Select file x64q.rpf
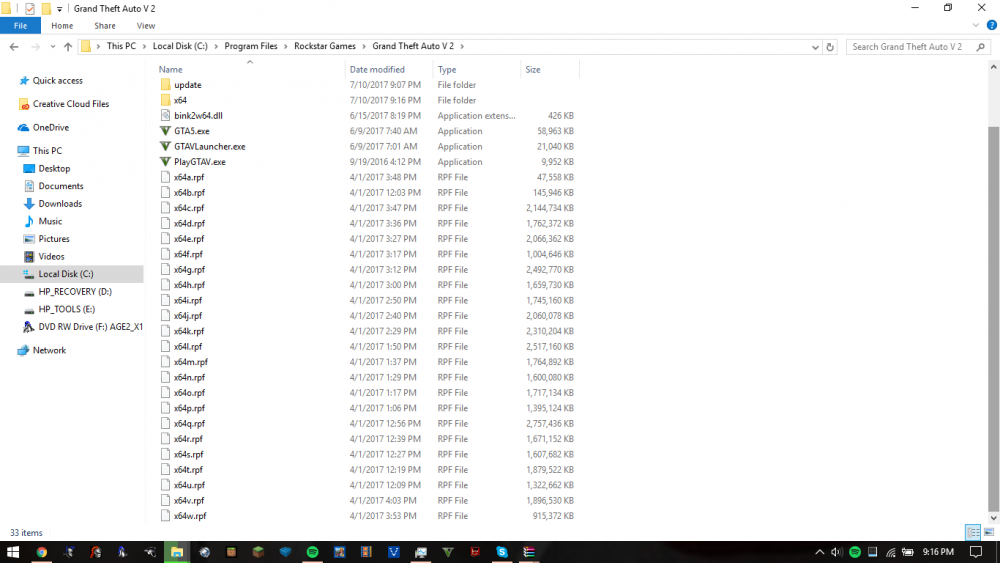1000x563 pixels. (189, 423)
